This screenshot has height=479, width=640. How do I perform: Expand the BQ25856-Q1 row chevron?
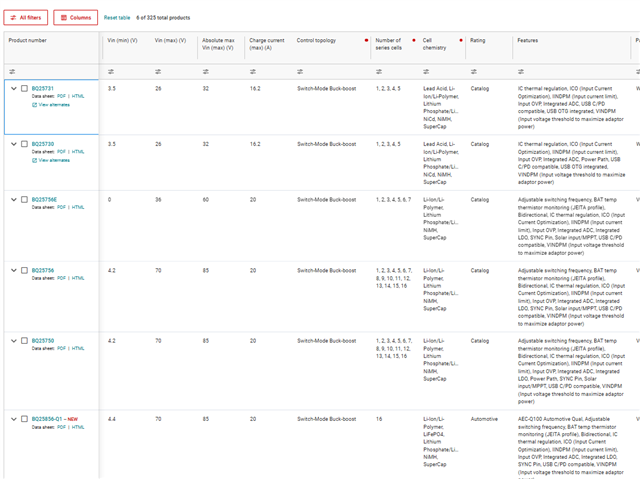click(13, 419)
